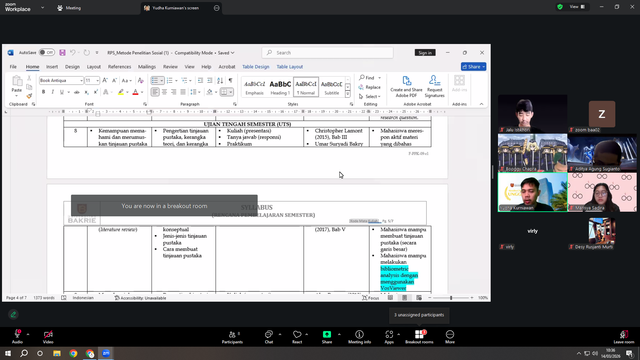The width and height of the screenshot is (640, 360).
Task: Click the Paste clipboard icon
Action: click(17, 81)
